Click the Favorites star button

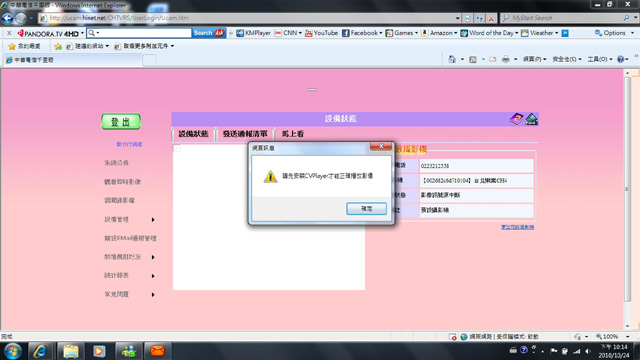(24, 46)
